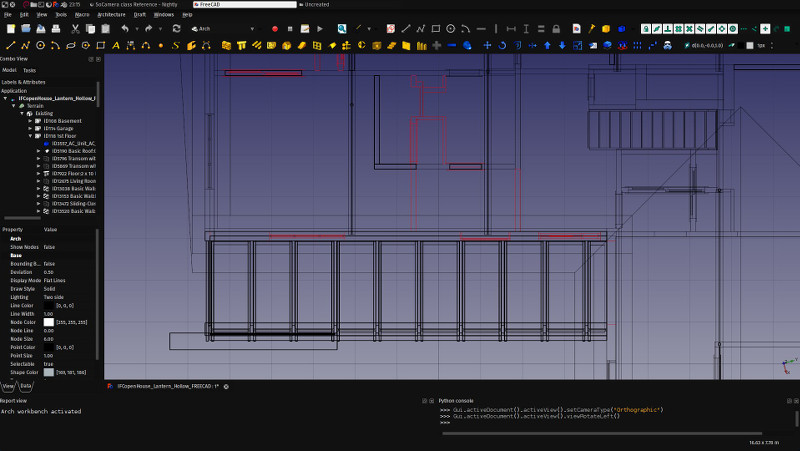Switch to the Tasks tab
The image size is (800, 451).
30,71
